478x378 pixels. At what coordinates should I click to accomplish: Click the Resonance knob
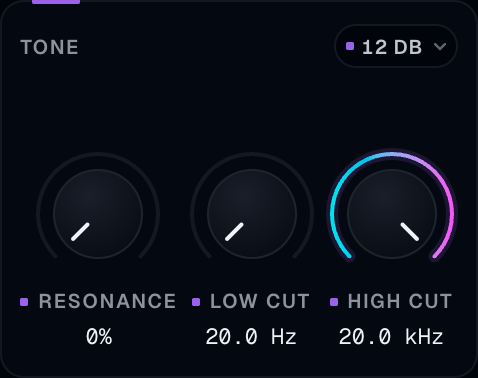point(98,214)
